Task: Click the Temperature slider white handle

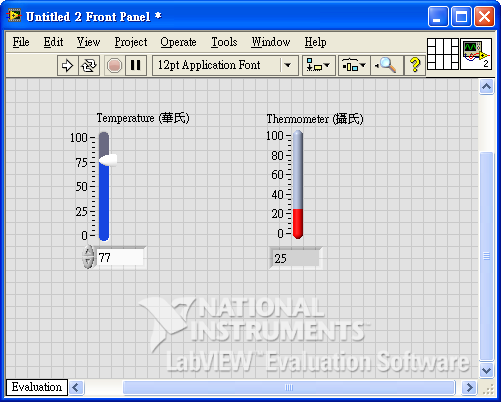Action: tap(108, 160)
